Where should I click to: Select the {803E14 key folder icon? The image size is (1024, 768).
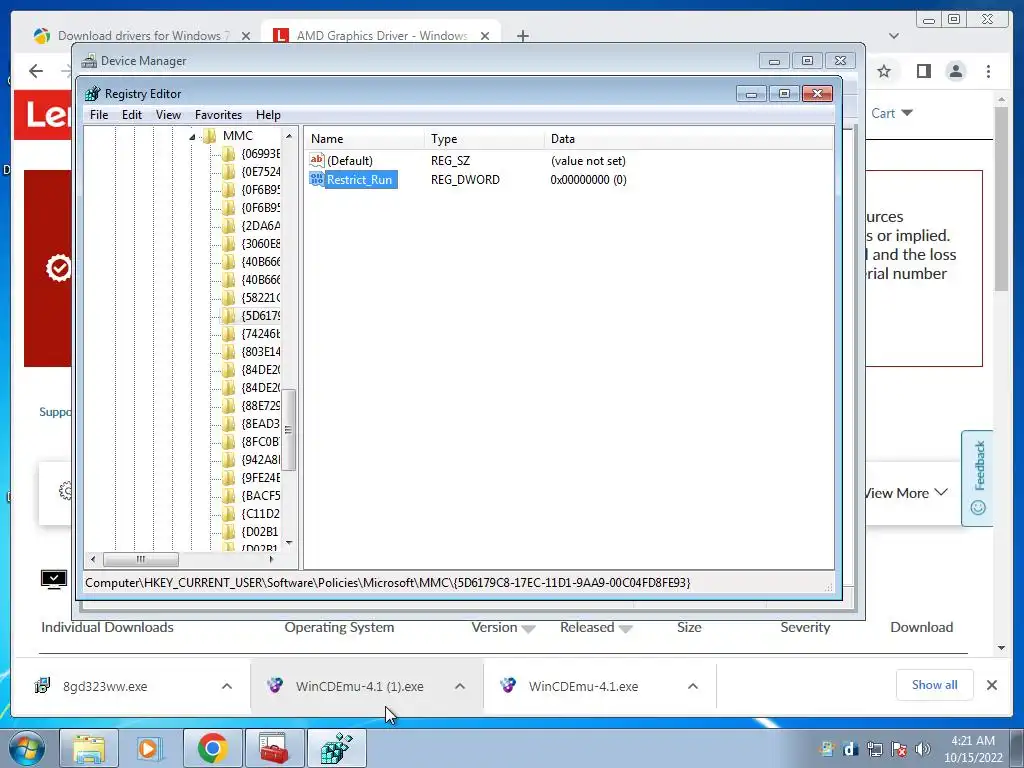coord(229,352)
